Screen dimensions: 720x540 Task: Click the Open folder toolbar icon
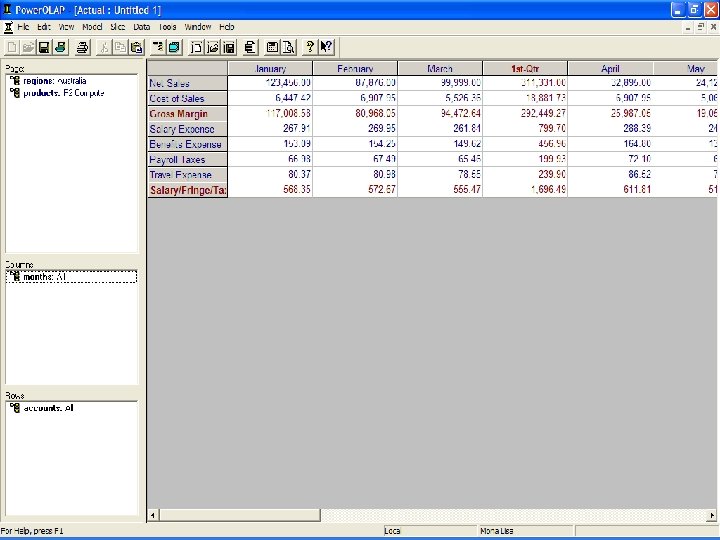coord(28,47)
